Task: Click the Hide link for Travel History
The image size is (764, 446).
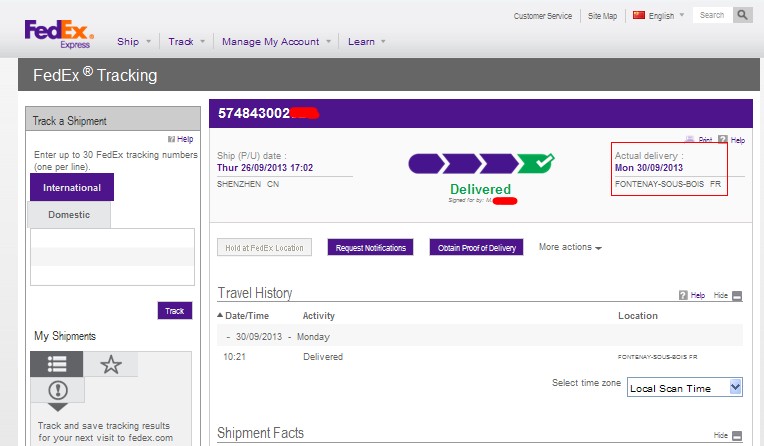Action: [721, 295]
